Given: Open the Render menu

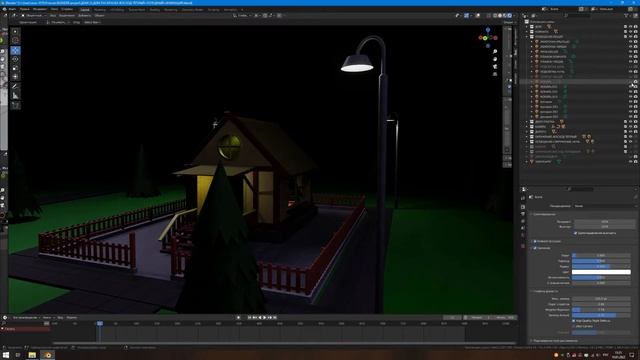Looking at the screenshot, I should click(40, 9).
